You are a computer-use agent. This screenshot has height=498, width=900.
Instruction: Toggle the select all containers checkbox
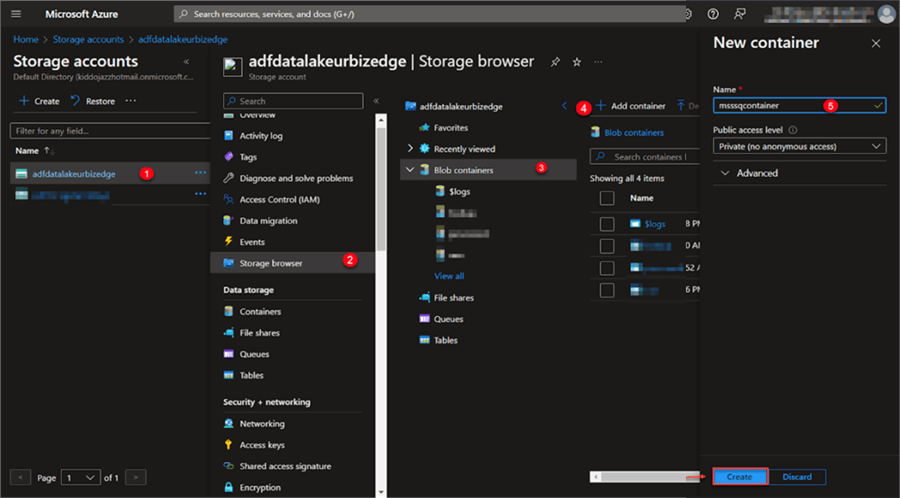(606, 198)
